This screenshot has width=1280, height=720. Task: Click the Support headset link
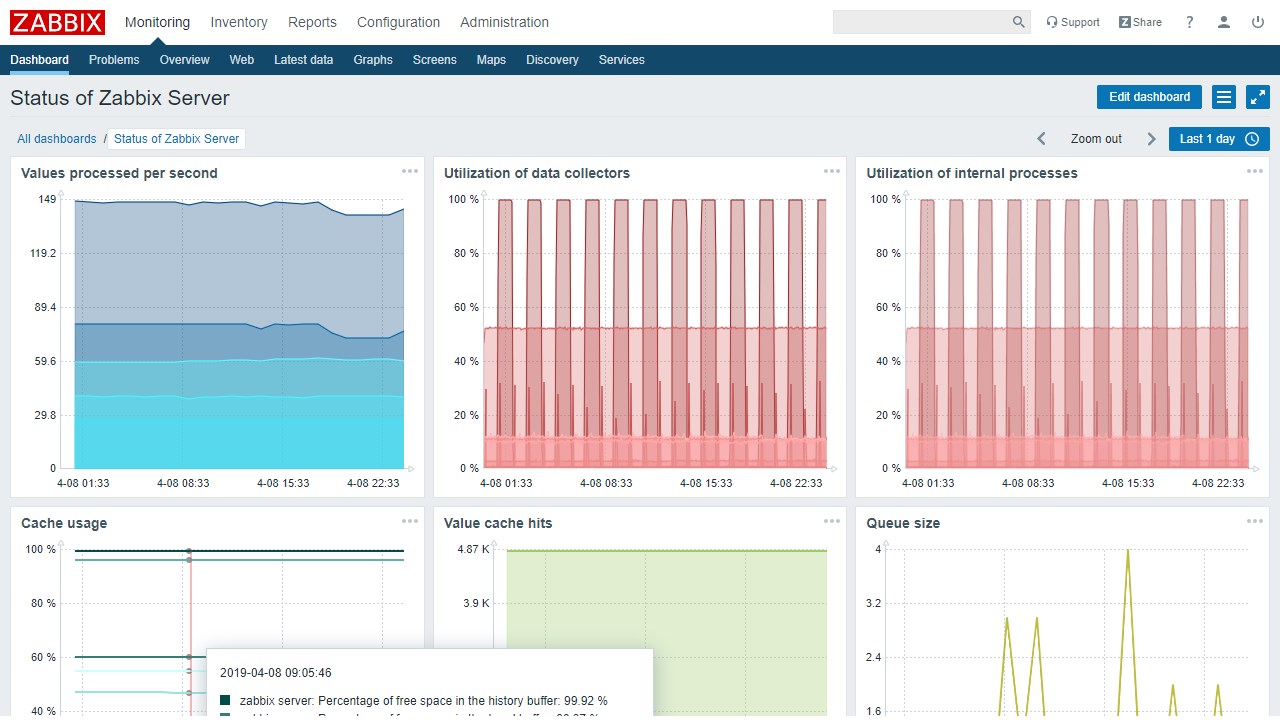pyautogui.click(x=1073, y=22)
